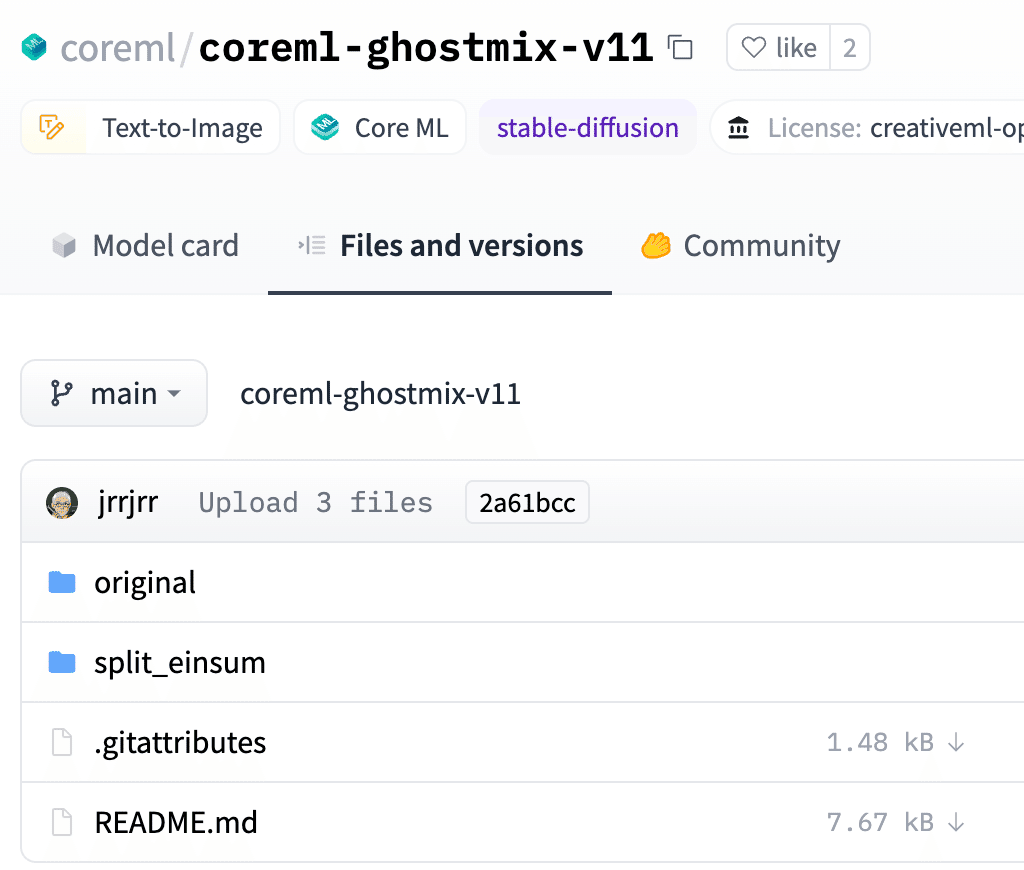Download README.md using the arrow icon

(956, 822)
